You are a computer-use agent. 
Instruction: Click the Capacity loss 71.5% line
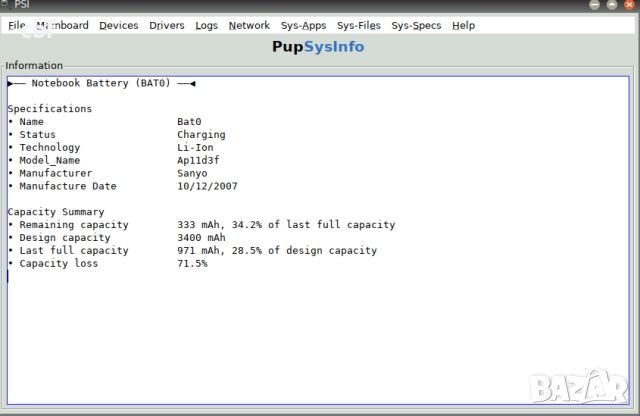coord(110,264)
